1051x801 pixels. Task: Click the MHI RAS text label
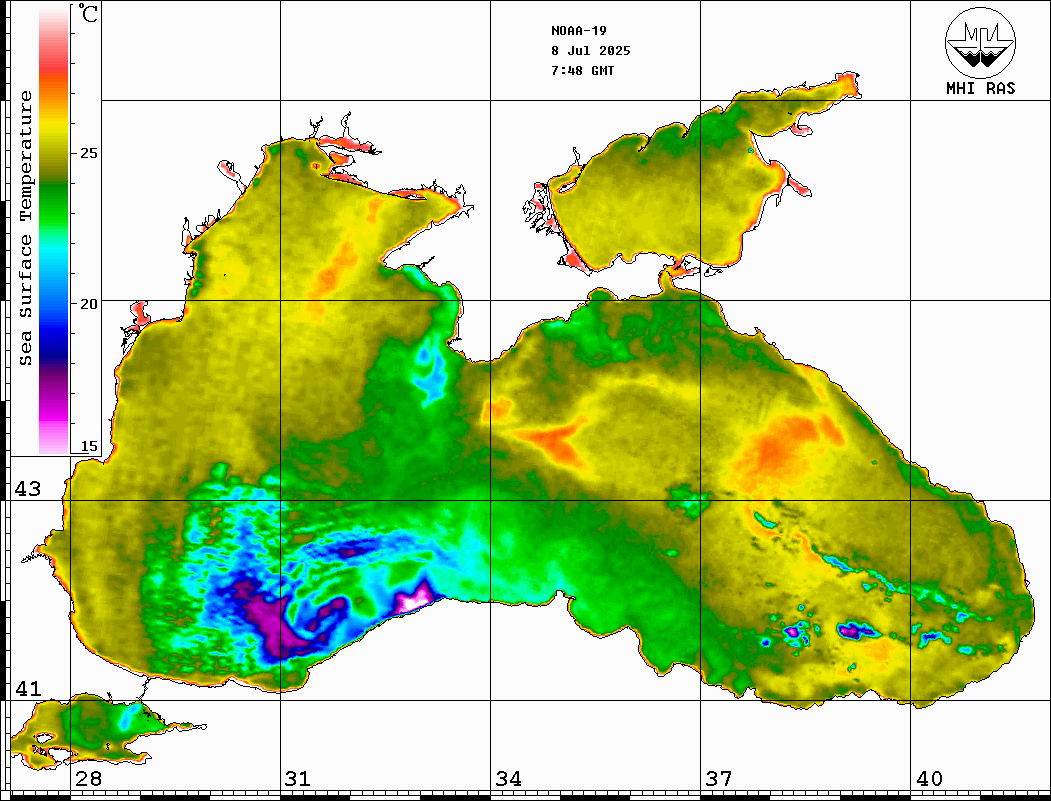(981, 88)
